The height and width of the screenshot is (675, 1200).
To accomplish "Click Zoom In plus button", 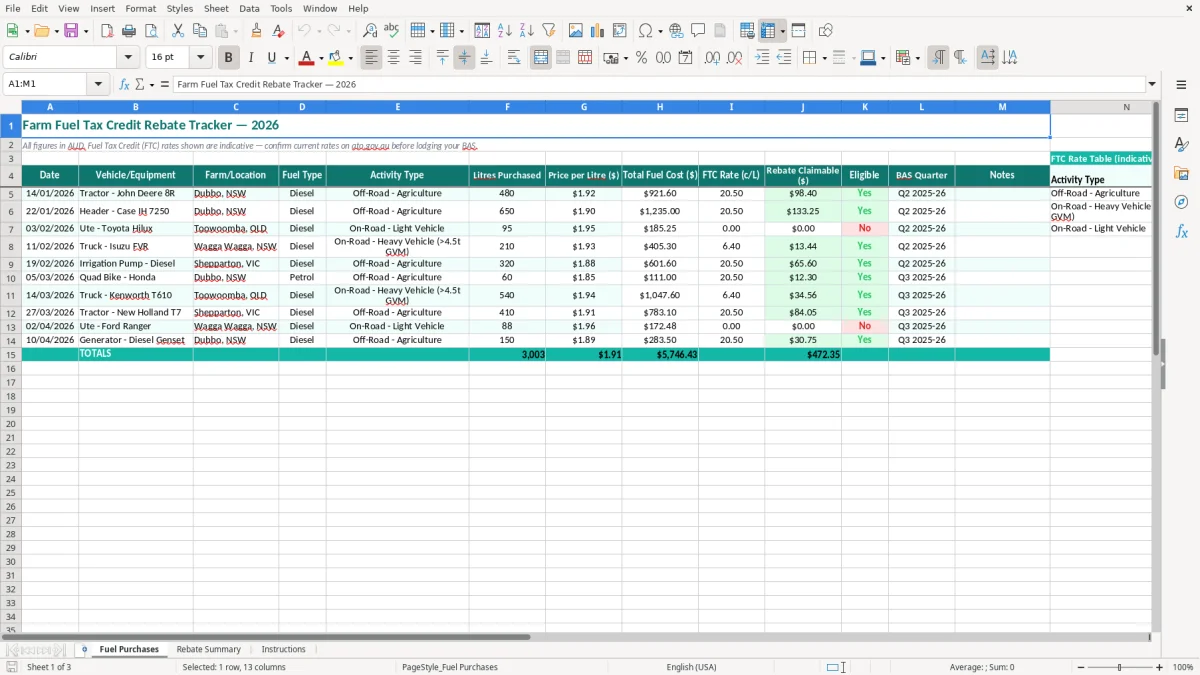I will click(x=1160, y=667).
